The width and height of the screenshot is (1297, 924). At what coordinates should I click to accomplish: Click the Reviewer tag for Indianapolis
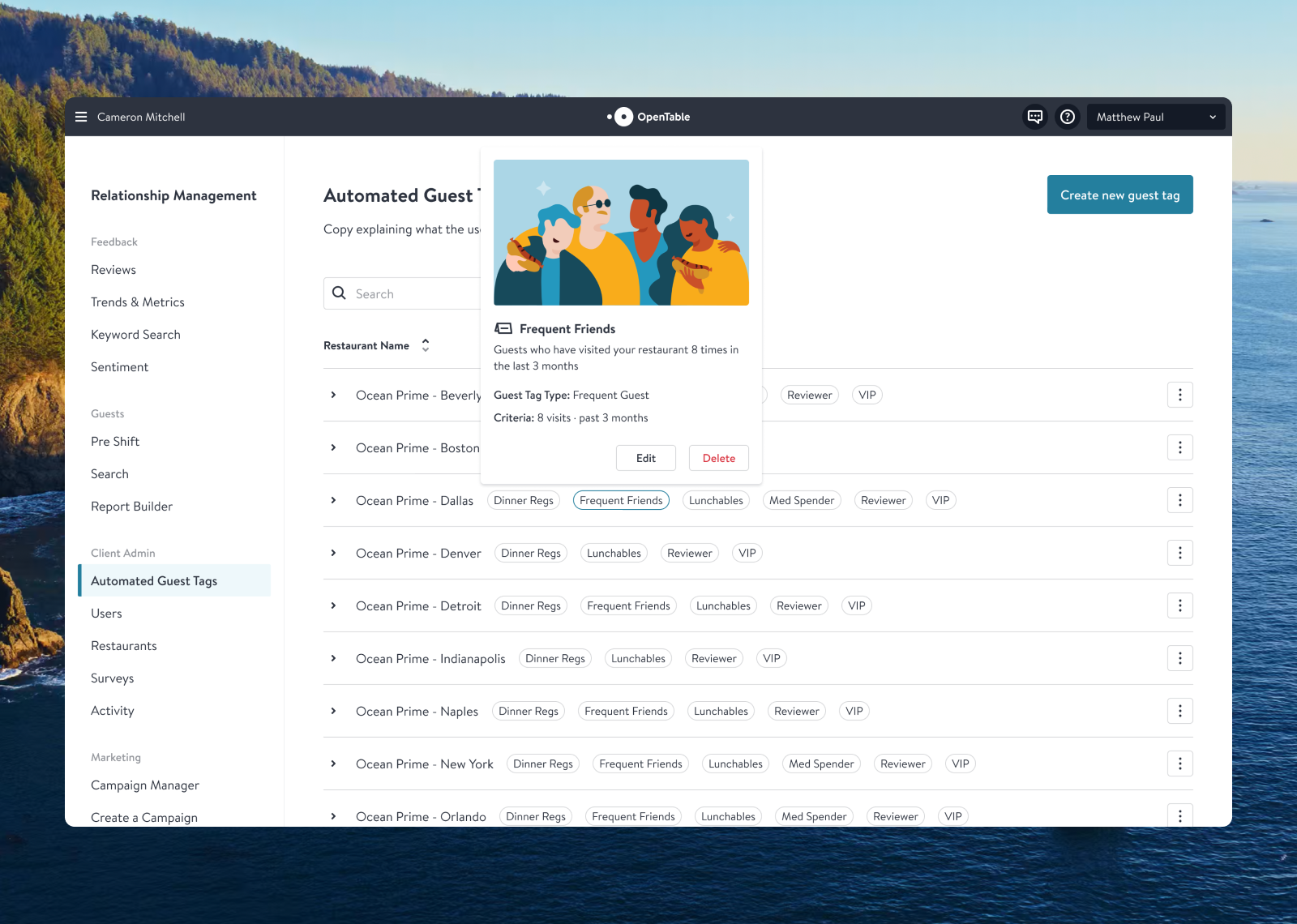point(714,658)
